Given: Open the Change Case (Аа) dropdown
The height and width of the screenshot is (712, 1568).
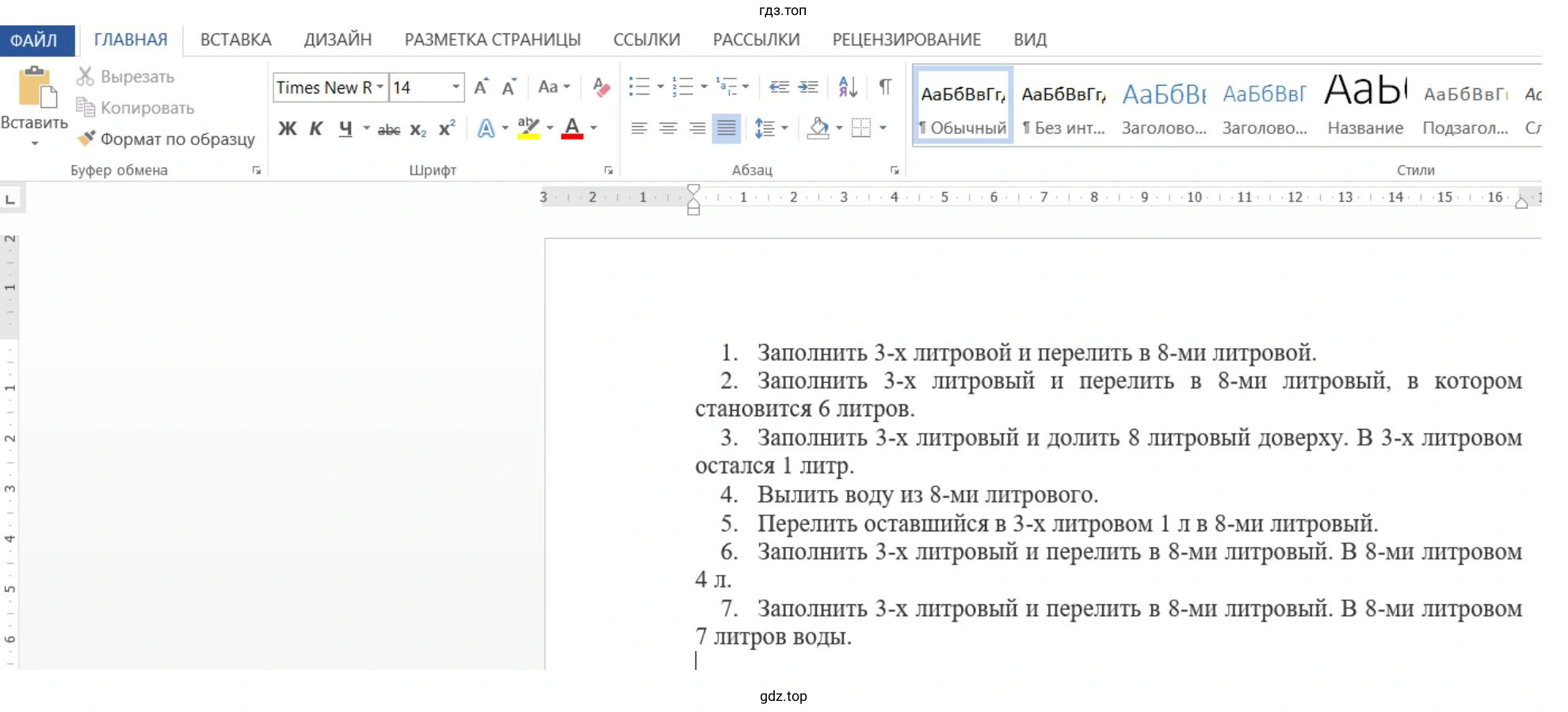Looking at the screenshot, I should coord(554,86).
